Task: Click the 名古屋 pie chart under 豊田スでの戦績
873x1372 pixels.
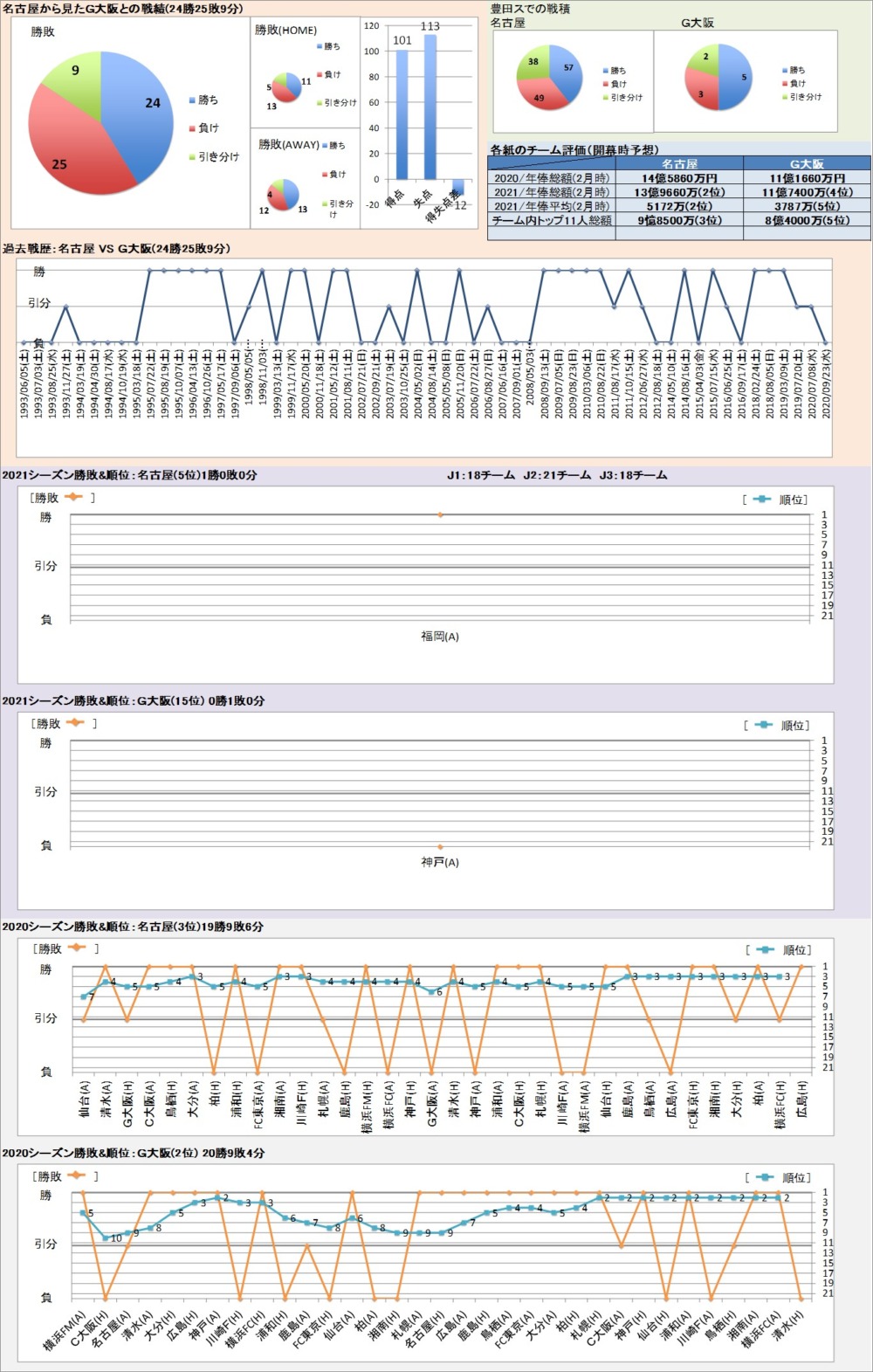Action: [x=550, y=78]
